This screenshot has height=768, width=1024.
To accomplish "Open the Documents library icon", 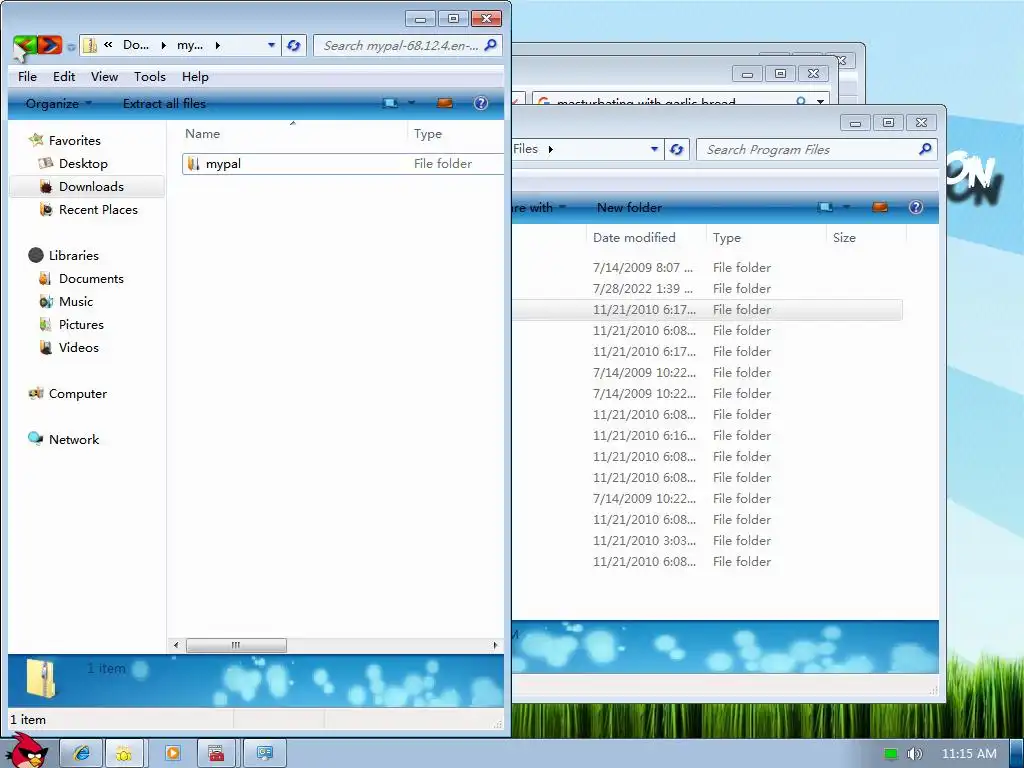I will [x=45, y=279].
